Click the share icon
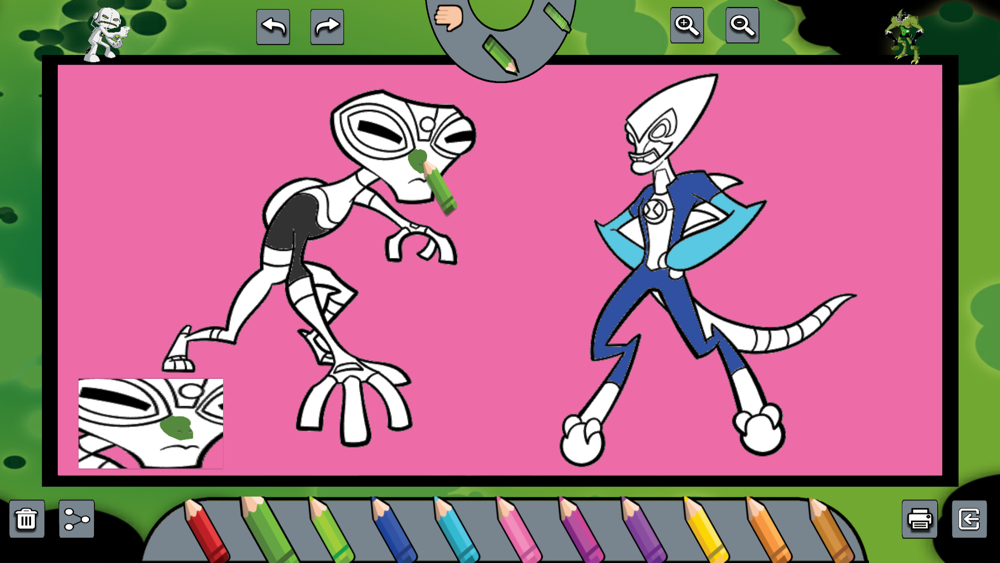1000x563 pixels. tap(77, 518)
